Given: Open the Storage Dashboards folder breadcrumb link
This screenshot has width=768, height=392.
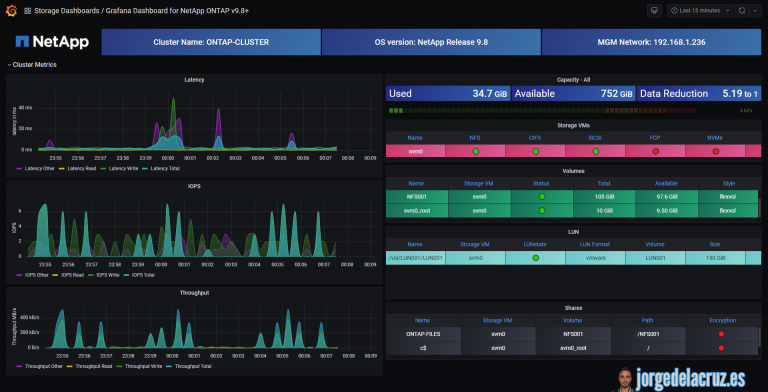Looking at the screenshot, I should point(65,11).
